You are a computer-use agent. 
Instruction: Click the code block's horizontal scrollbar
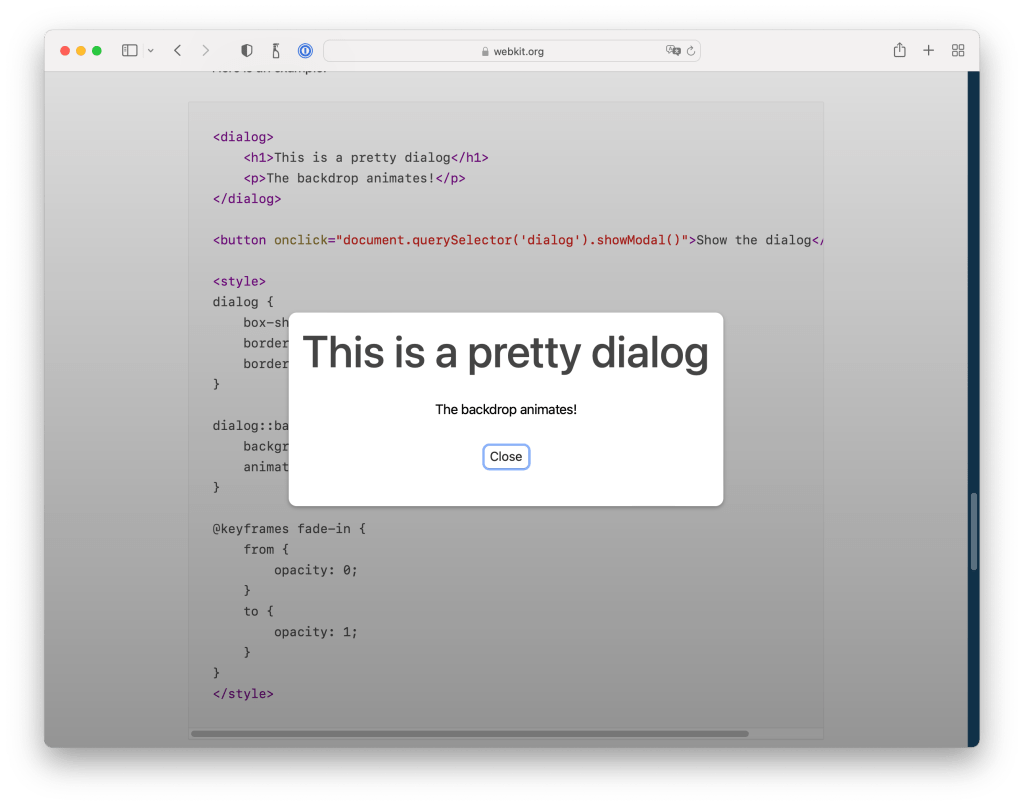point(470,733)
